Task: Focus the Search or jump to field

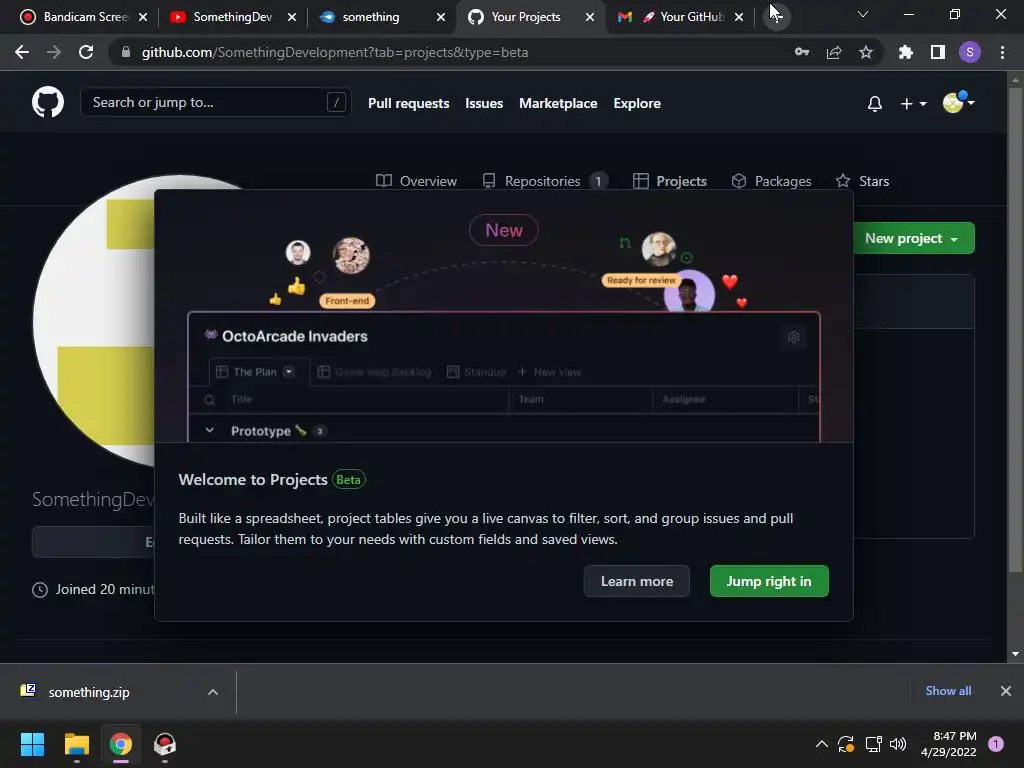Action: click(x=216, y=102)
